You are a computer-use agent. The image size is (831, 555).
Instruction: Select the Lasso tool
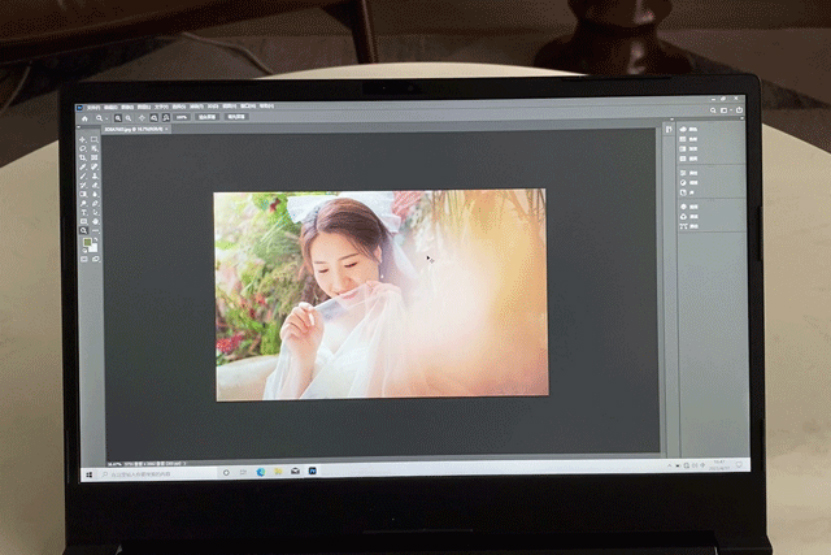pyautogui.click(x=83, y=148)
